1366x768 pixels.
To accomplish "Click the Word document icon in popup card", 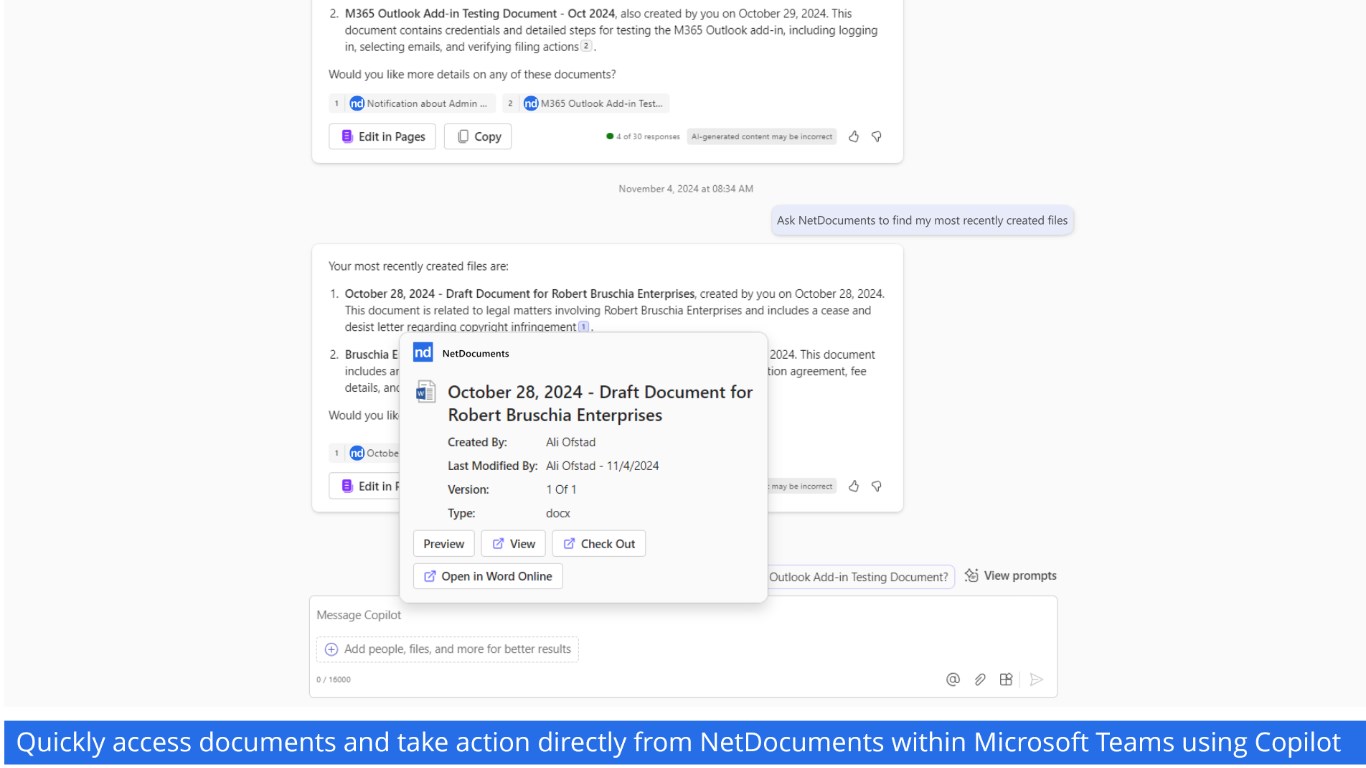I will pyautogui.click(x=426, y=391).
